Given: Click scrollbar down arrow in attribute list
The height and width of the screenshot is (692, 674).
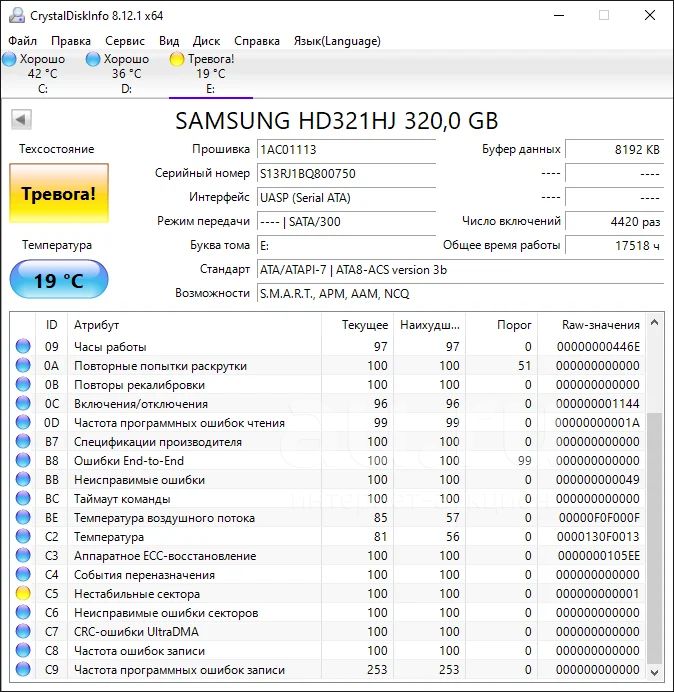Looking at the screenshot, I should click(655, 672).
